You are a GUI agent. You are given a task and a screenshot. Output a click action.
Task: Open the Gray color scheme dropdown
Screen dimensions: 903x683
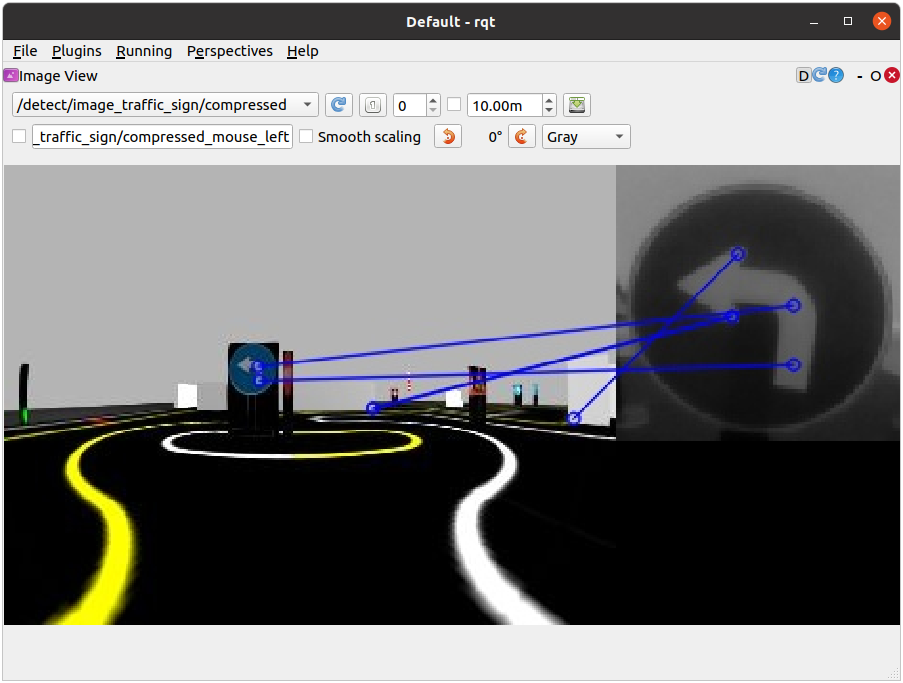pos(586,137)
